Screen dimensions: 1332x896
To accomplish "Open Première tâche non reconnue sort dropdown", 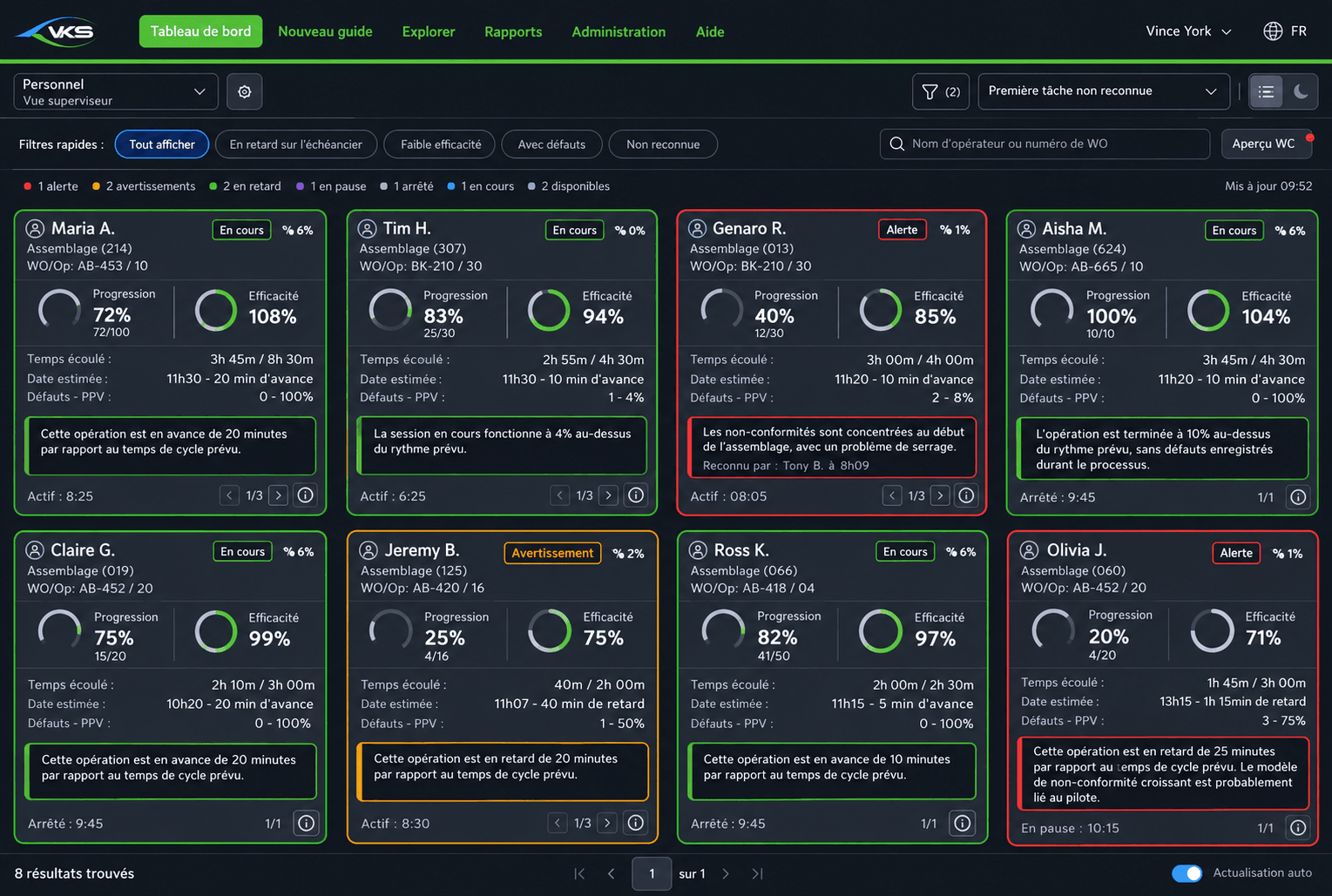I will 1104,91.
